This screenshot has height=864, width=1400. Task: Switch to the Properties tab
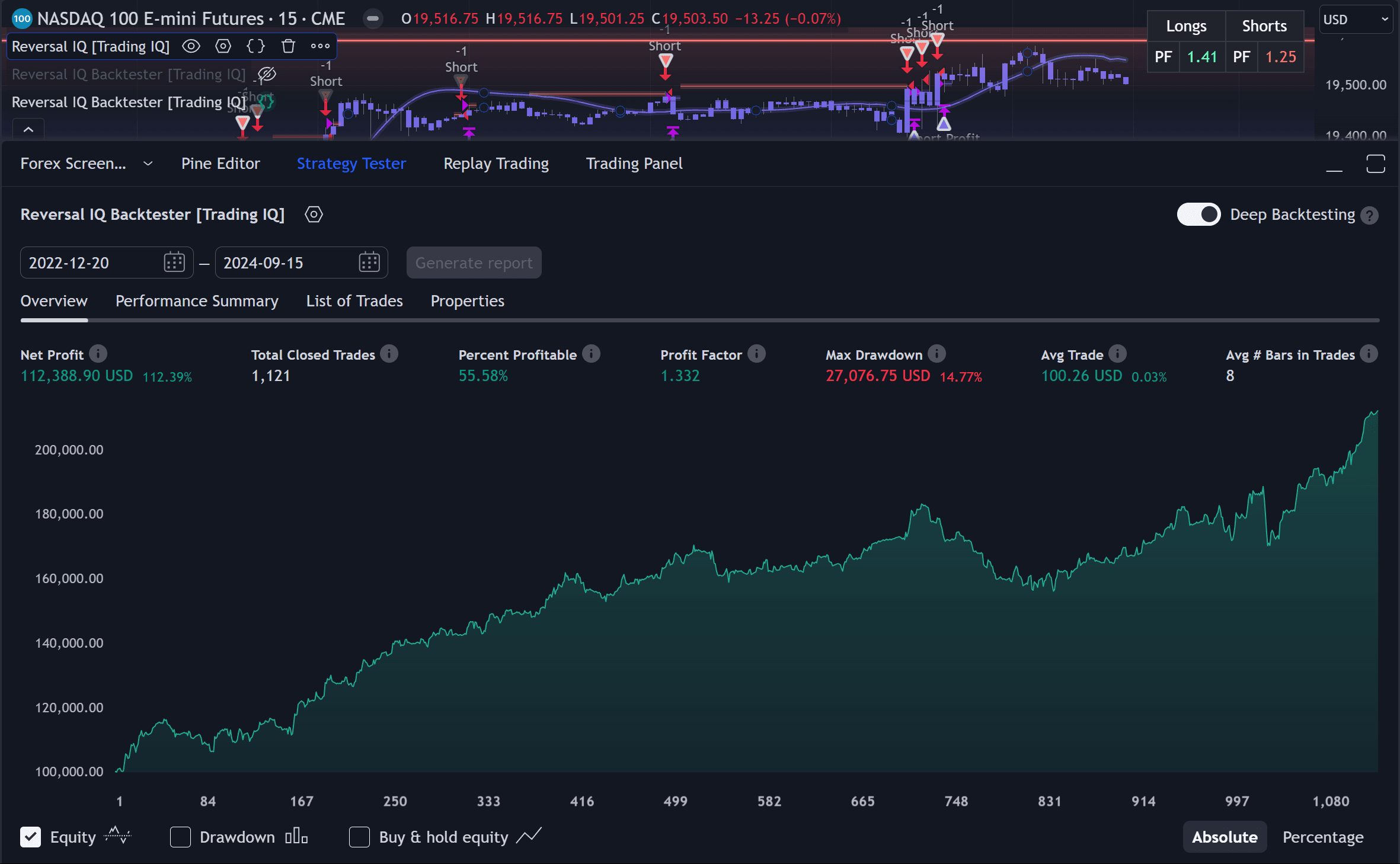[x=468, y=301]
